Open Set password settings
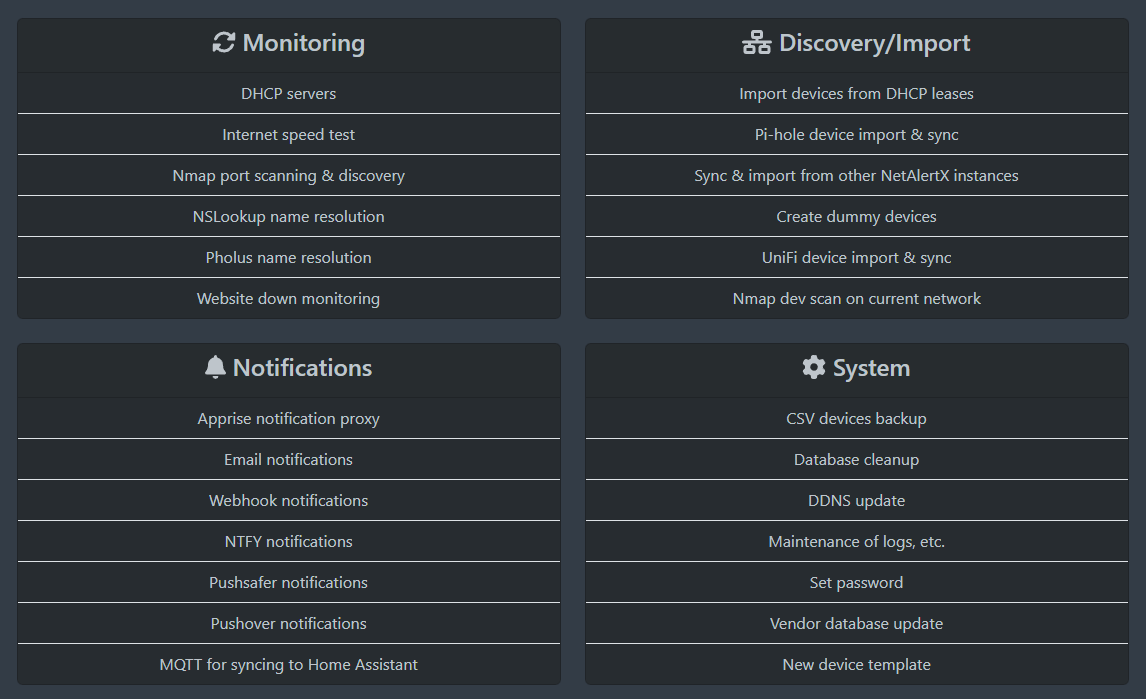This screenshot has height=699, width=1146. [856, 582]
